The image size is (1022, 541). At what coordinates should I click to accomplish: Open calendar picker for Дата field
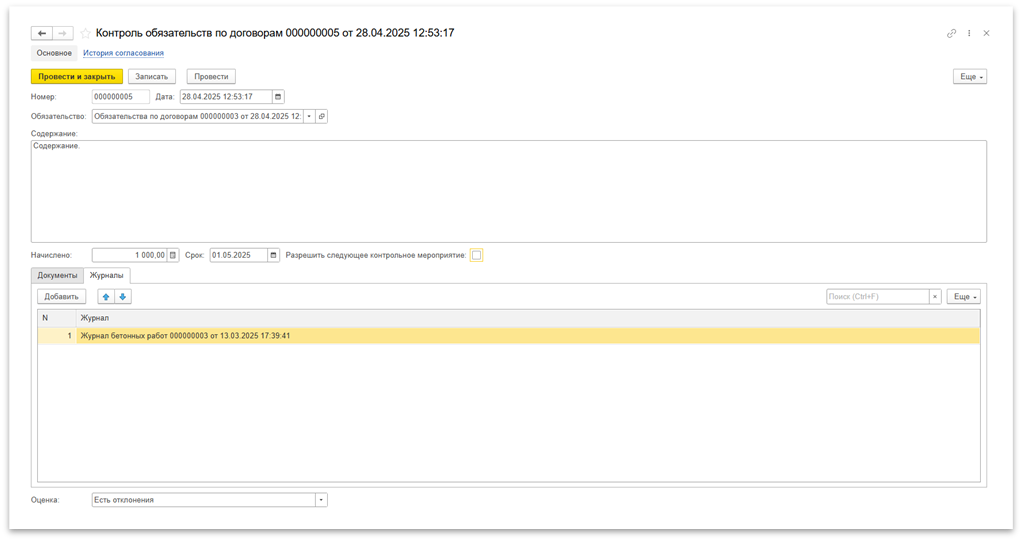pos(278,97)
